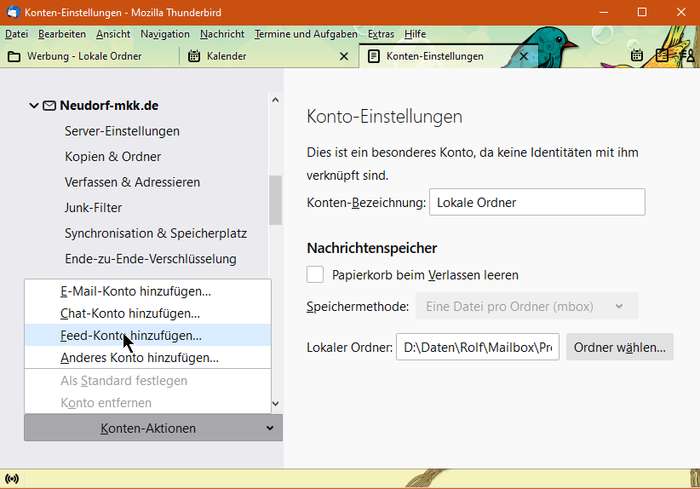Enable Papierkorb beim Verlassen leeren checkbox
Screen dimensions: 700x489
coord(316,274)
